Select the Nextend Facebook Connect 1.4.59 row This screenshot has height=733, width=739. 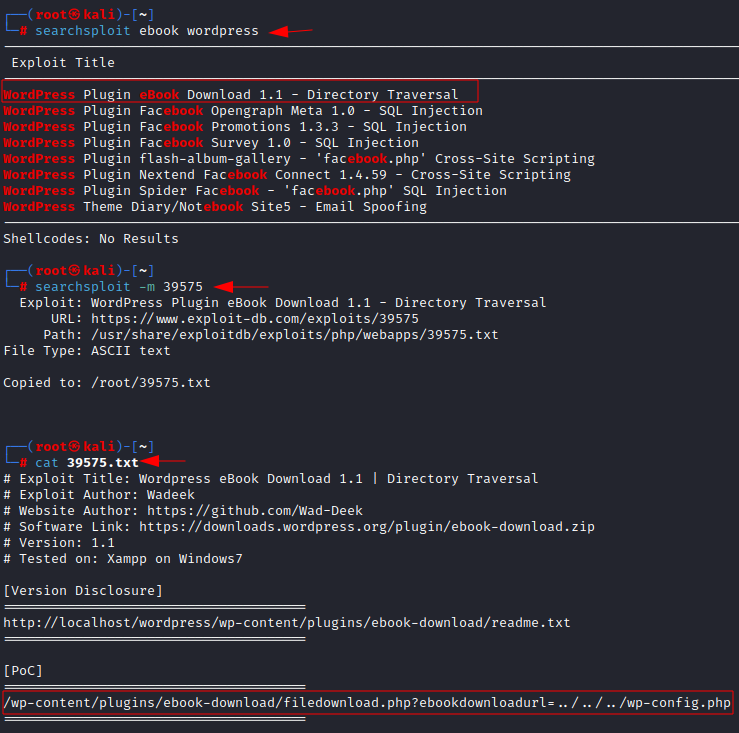[287, 175]
